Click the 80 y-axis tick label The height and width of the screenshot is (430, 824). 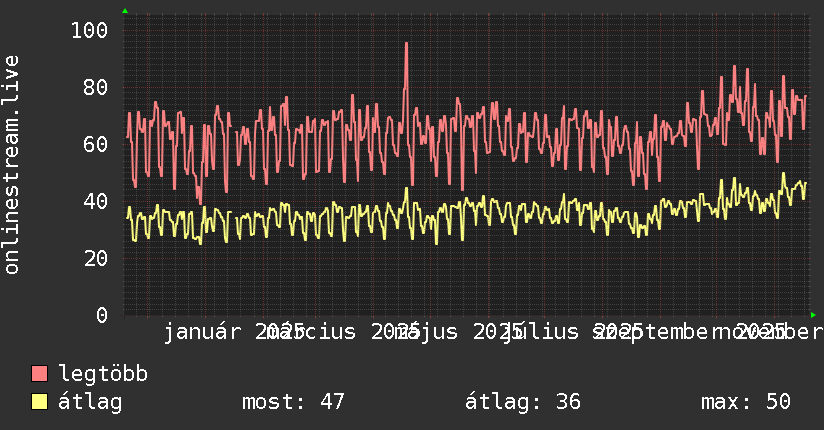(96, 87)
